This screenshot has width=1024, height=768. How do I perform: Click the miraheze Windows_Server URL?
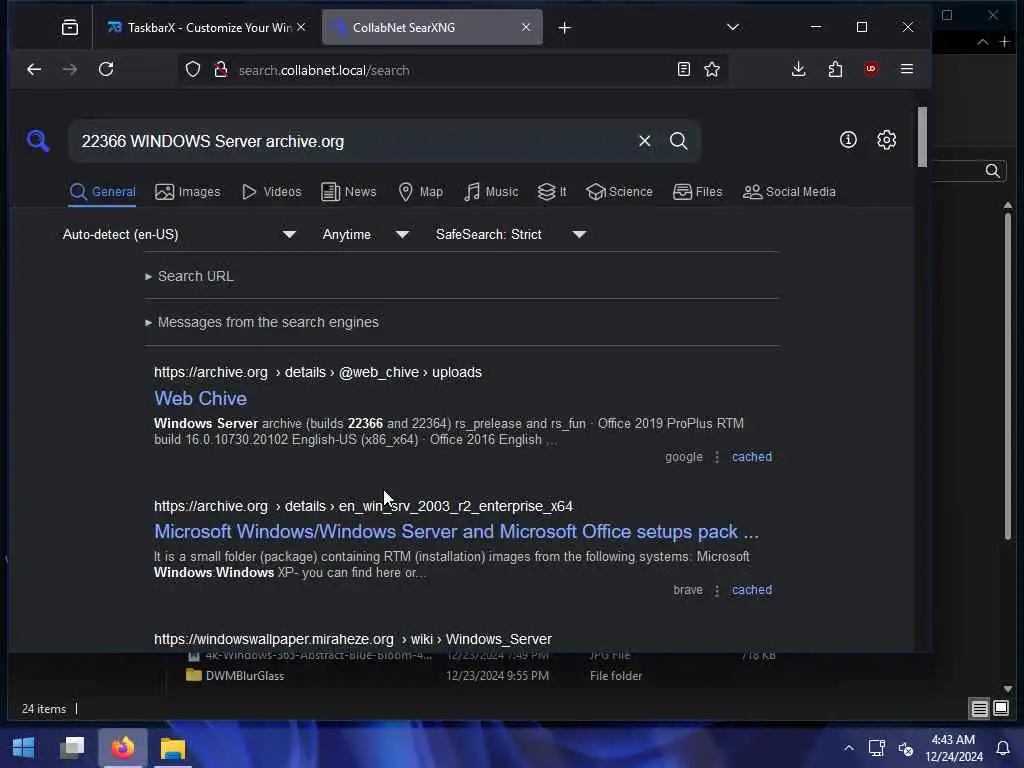[x=353, y=639]
